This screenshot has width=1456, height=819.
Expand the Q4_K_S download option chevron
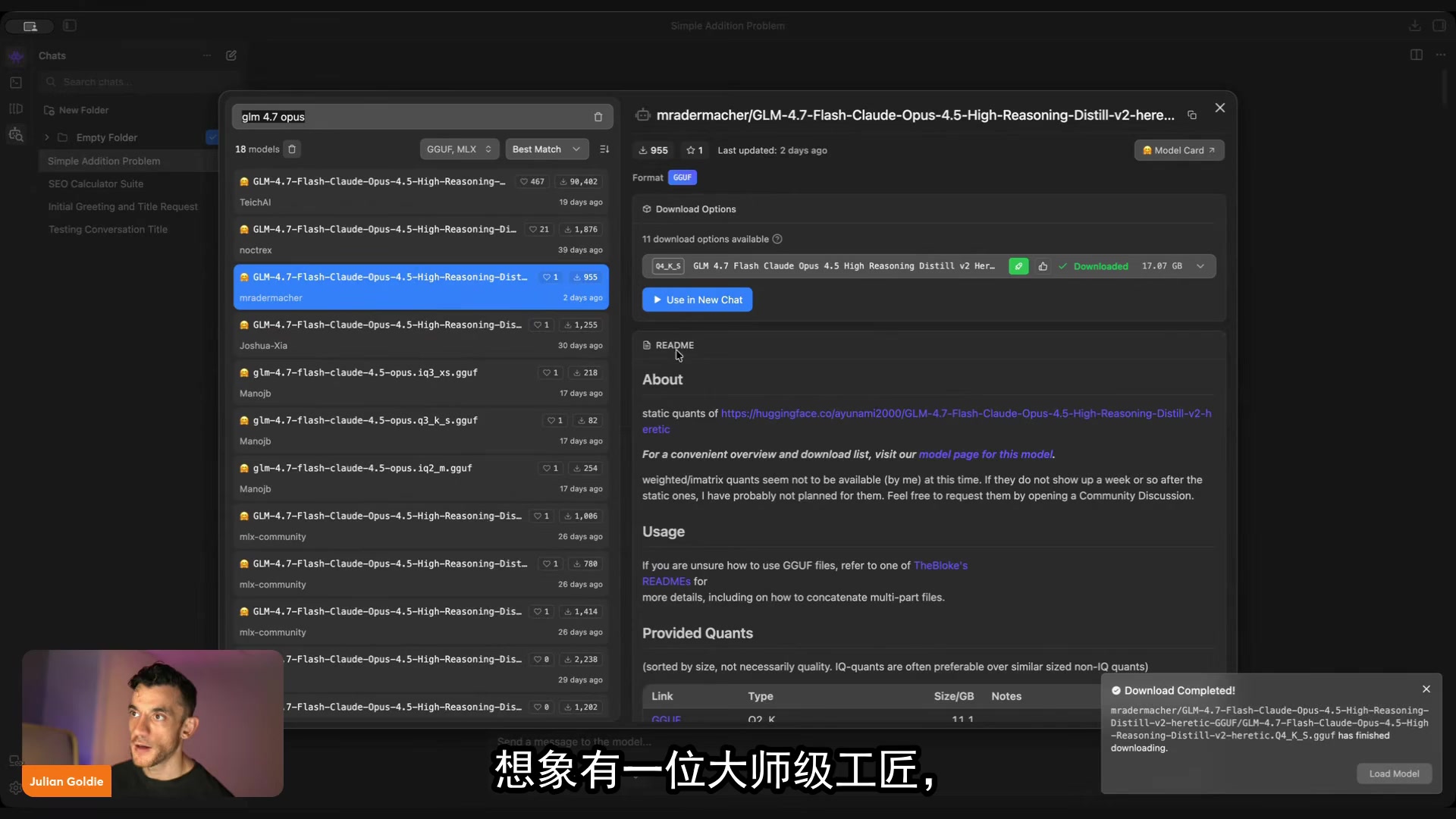tap(1200, 266)
